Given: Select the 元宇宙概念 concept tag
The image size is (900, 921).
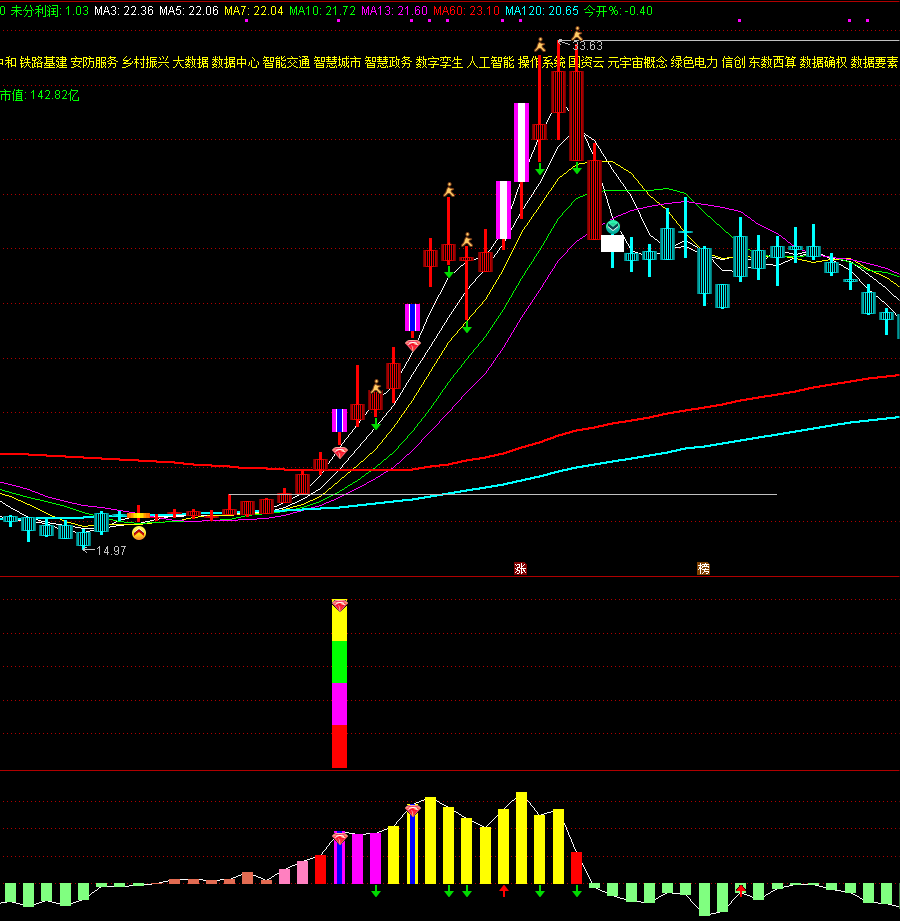Looking at the screenshot, I should (637, 62).
